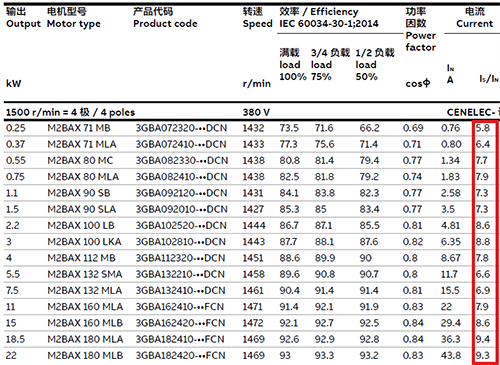Viewport: 500px width, 365px height.
Task: Select the M2BAX 71 MB motor cell
Action: (79, 128)
